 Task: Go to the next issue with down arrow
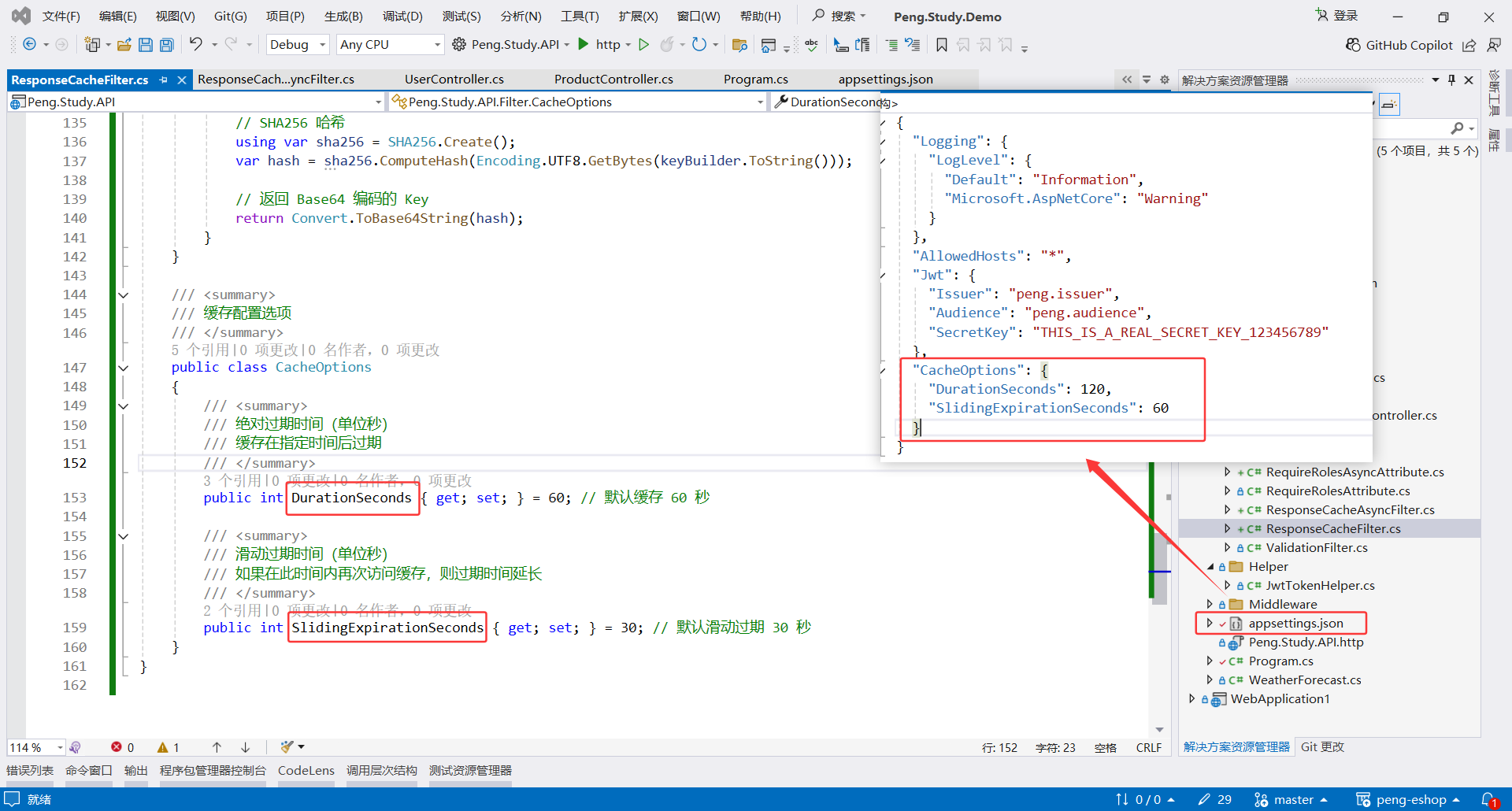(245, 747)
